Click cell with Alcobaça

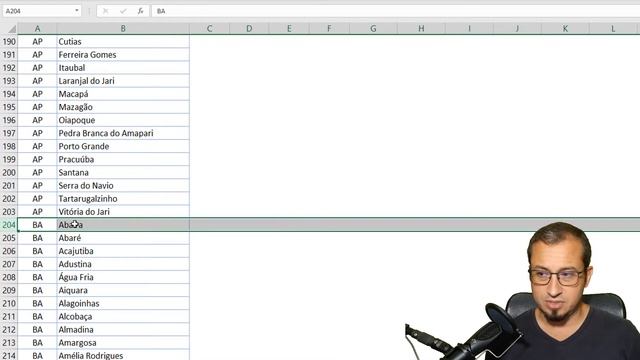click(123, 316)
